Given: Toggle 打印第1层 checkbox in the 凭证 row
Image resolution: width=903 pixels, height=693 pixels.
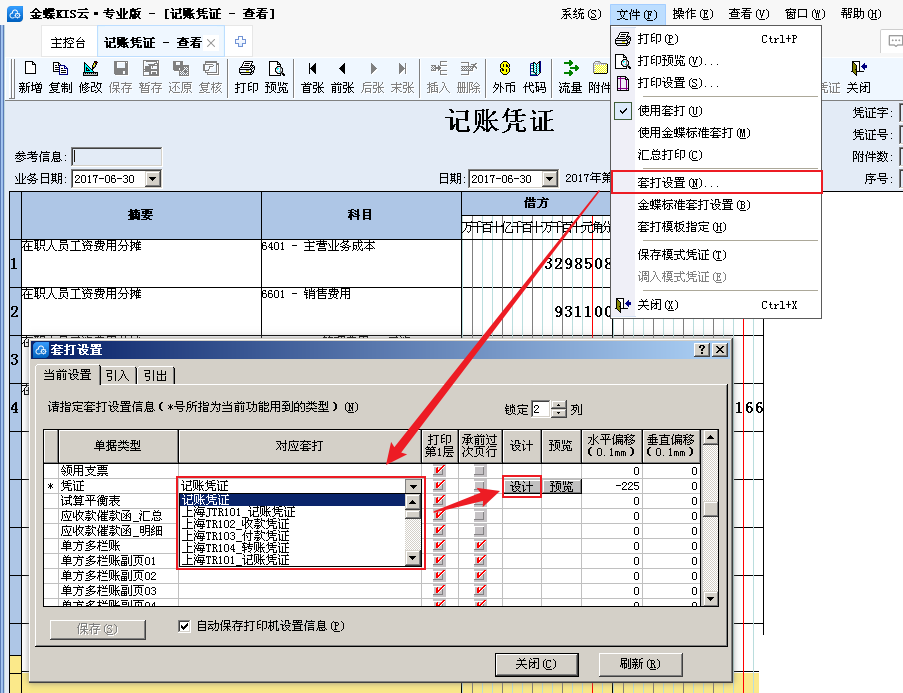Looking at the screenshot, I should [439, 486].
